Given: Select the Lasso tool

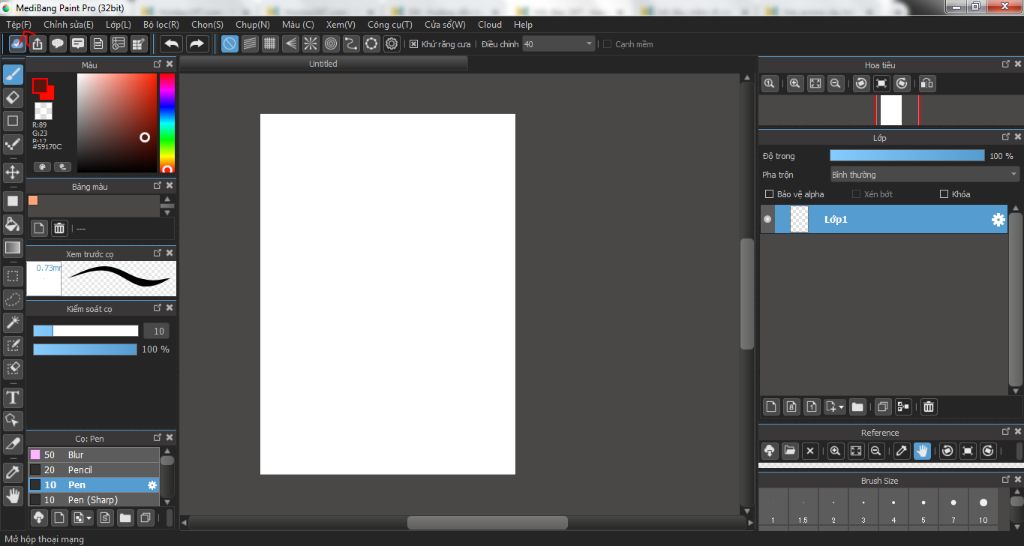Looking at the screenshot, I should pos(12,300).
